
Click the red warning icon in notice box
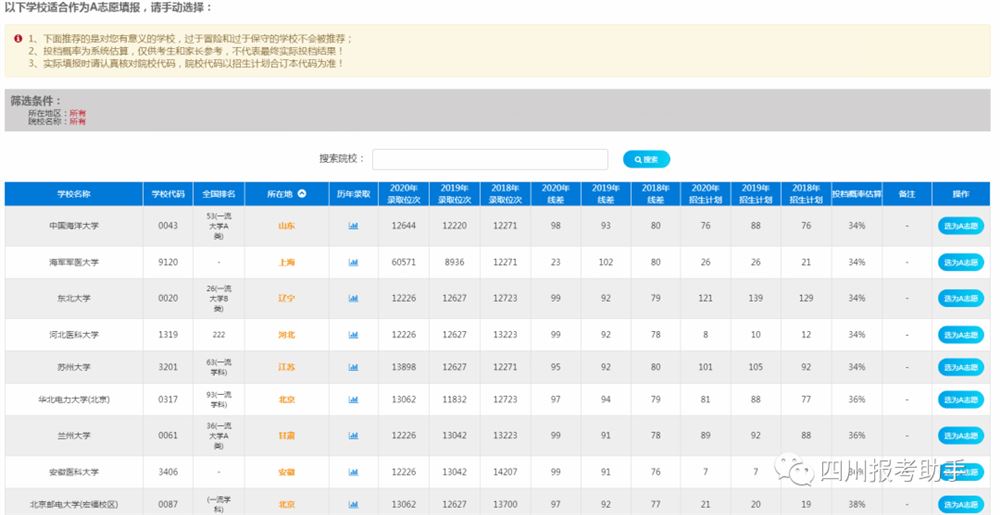[18, 38]
